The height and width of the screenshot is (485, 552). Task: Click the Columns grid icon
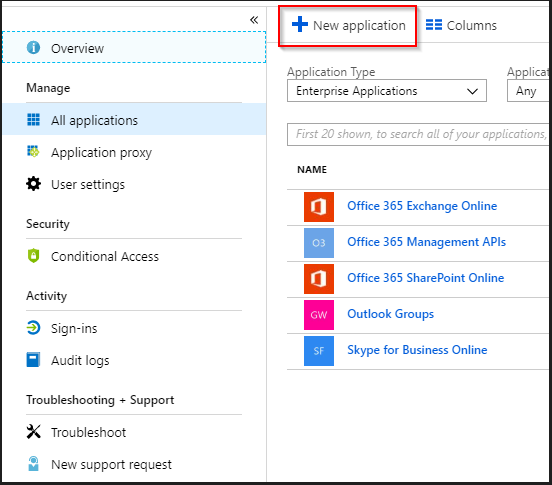pyautogui.click(x=434, y=25)
